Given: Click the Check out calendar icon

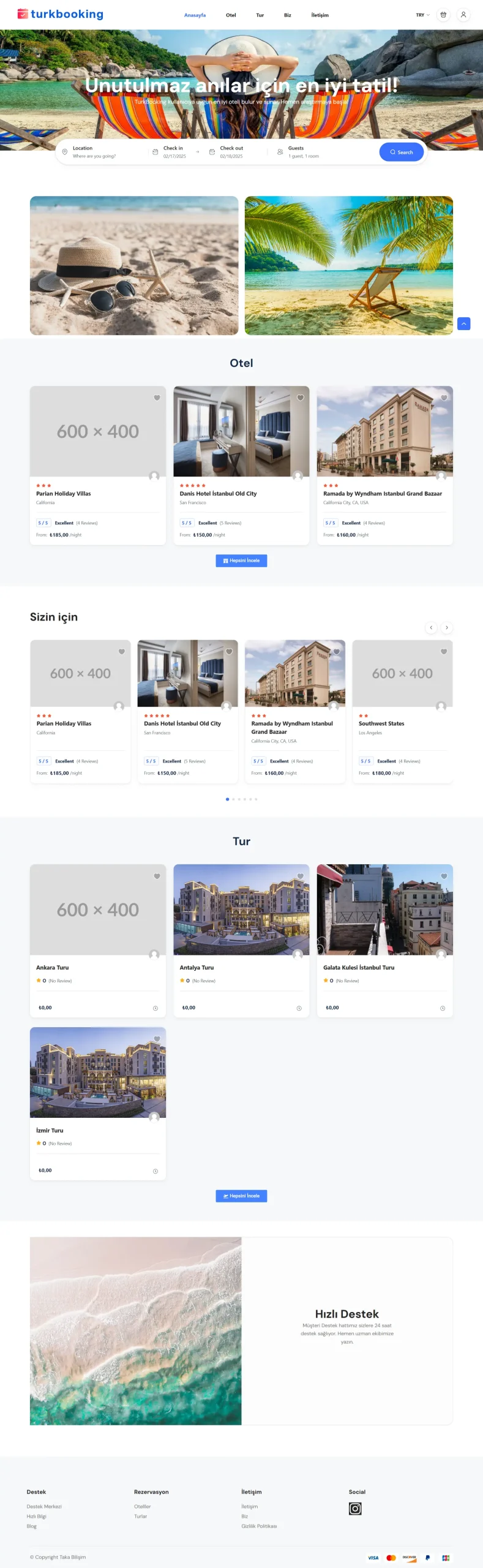Looking at the screenshot, I should (212, 152).
